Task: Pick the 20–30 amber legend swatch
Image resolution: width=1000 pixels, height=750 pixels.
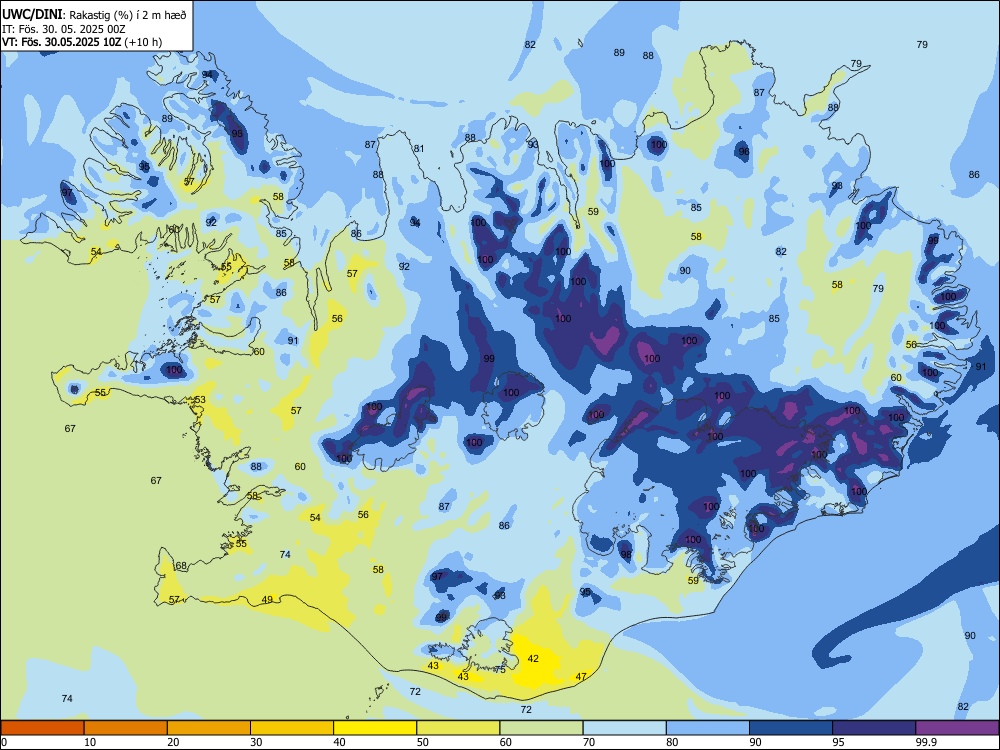Action: click(209, 728)
